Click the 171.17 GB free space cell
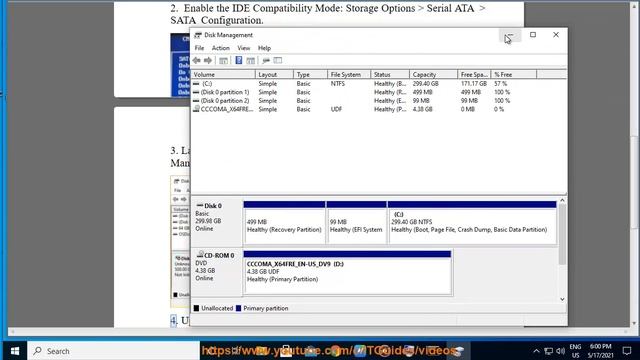The image size is (640, 360). coord(473,83)
